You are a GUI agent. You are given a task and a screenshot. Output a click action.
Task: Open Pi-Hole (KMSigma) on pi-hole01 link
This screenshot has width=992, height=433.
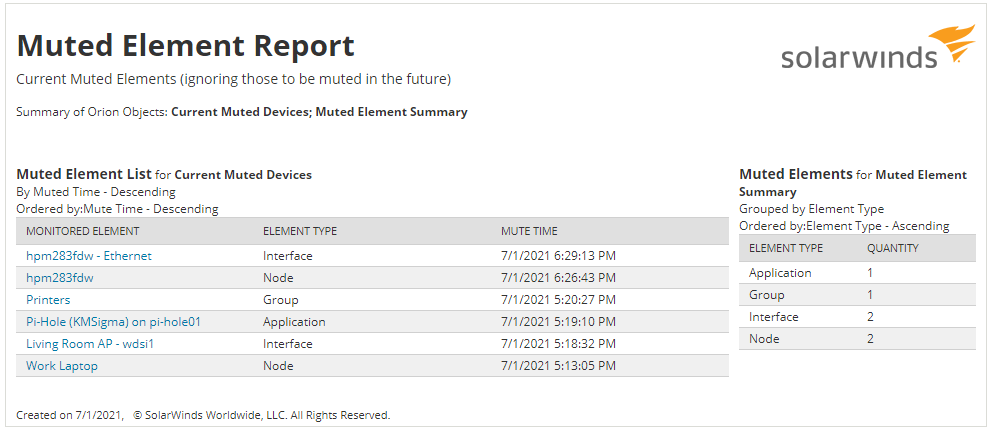point(113,322)
